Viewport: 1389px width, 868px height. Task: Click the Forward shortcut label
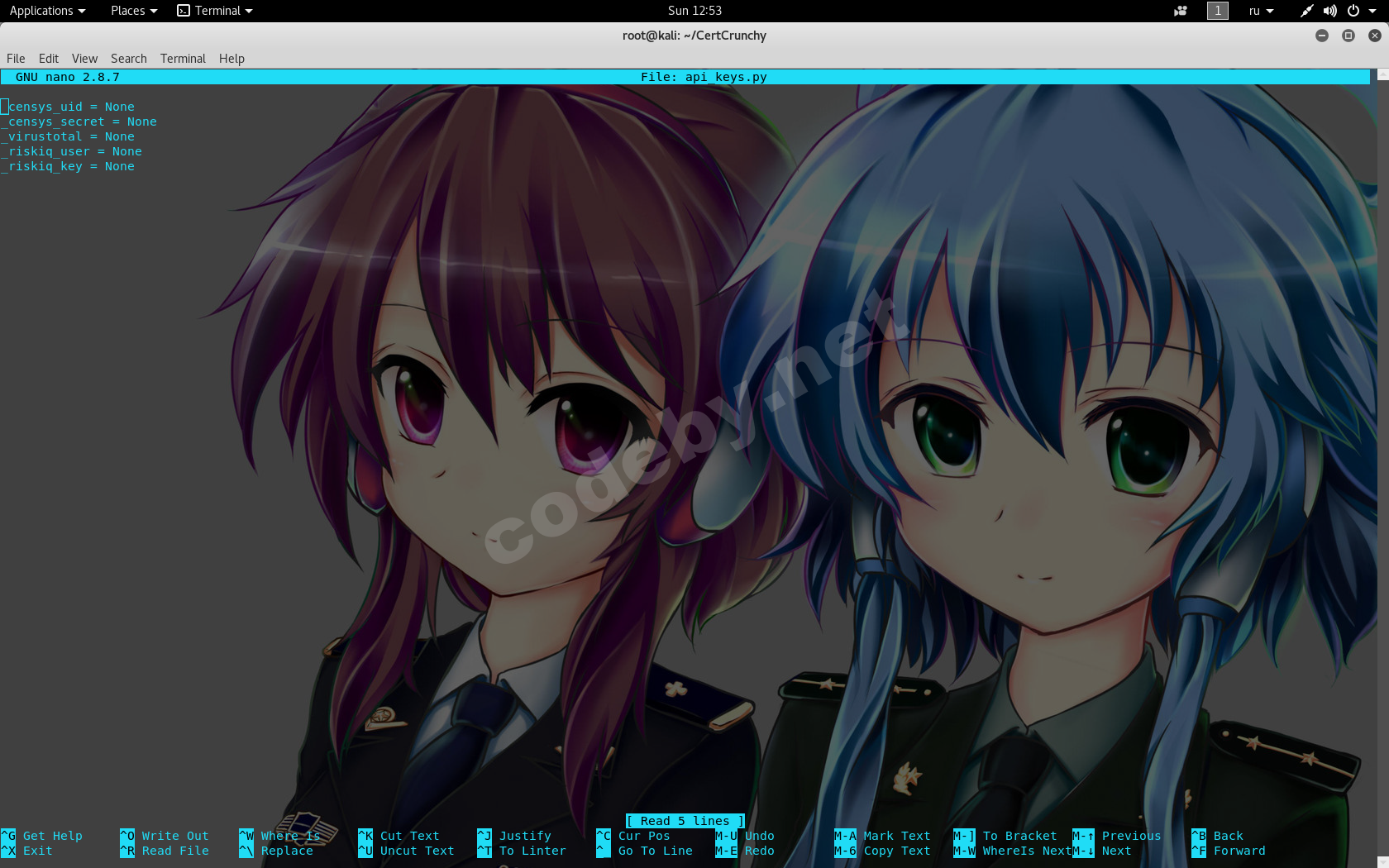[x=1239, y=851]
